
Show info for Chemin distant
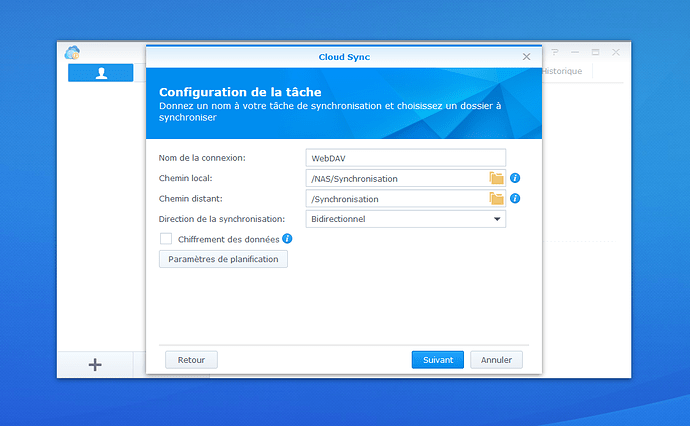(x=515, y=198)
